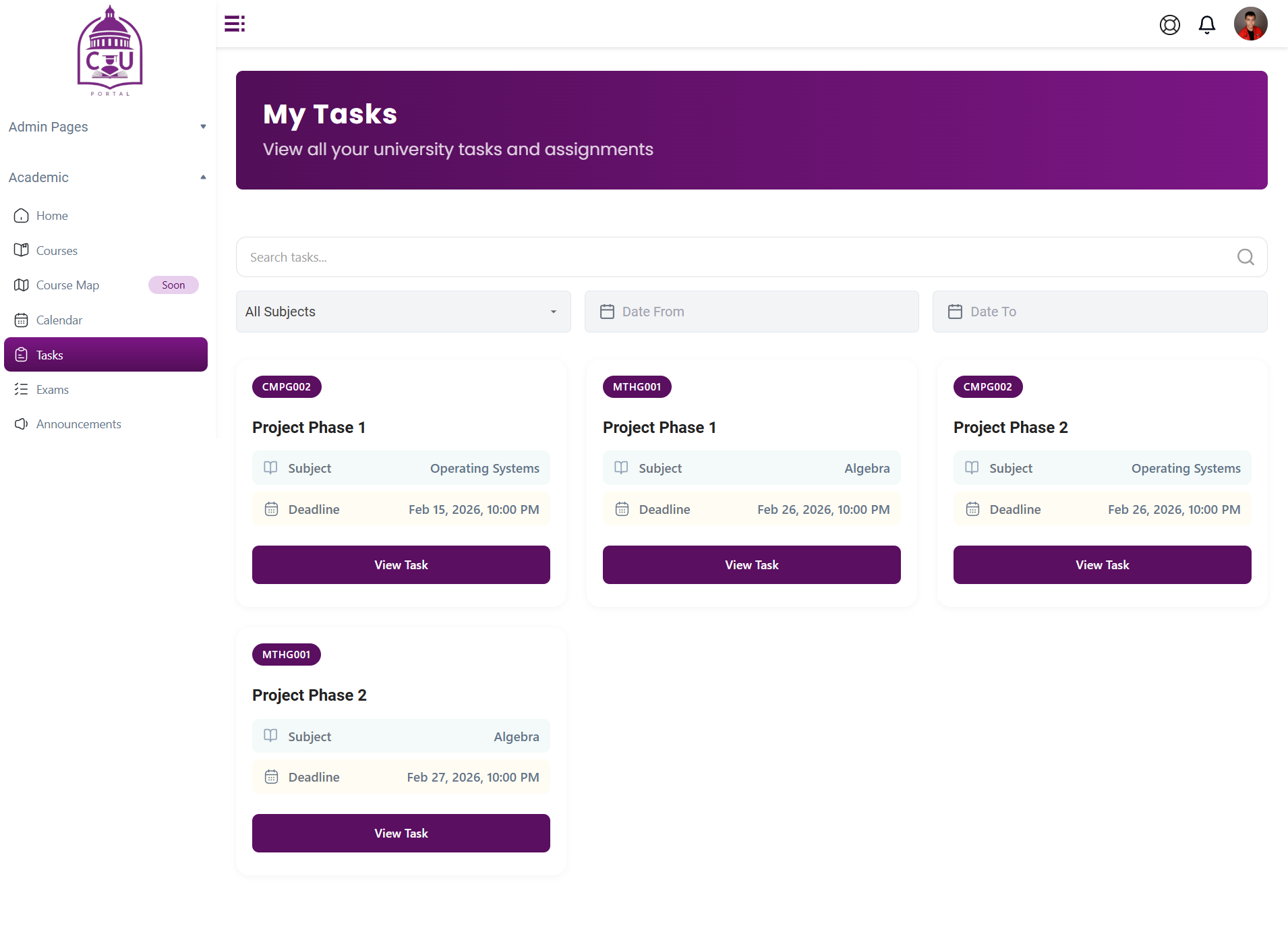Click the CU Portal logo
The image size is (1288, 930).
(x=110, y=51)
